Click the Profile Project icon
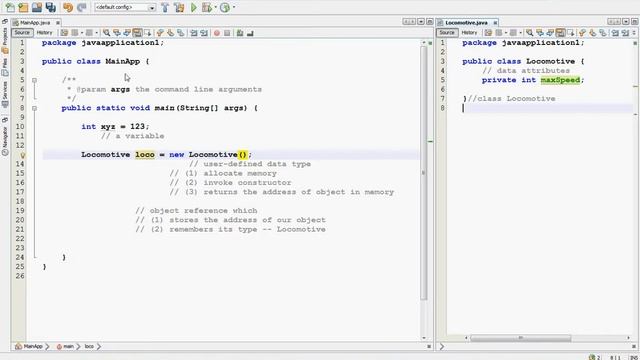The height and width of the screenshot is (360, 640). pos(225,7)
